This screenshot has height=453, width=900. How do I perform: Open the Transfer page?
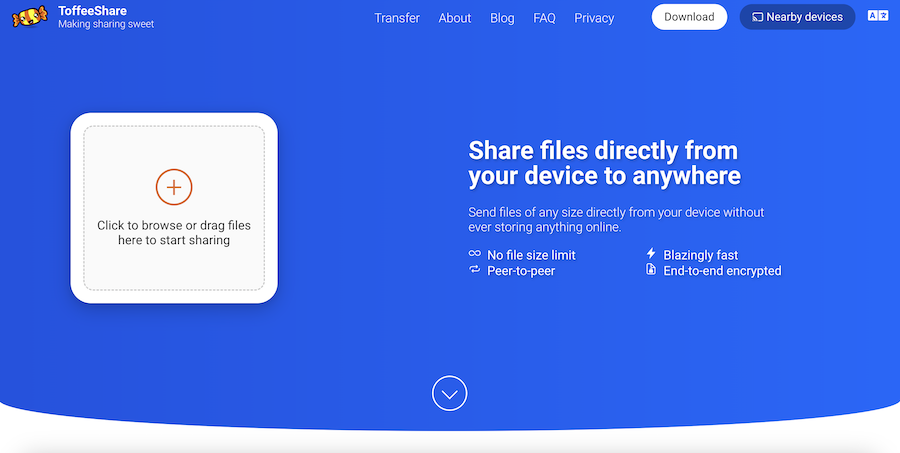[397, 18]
